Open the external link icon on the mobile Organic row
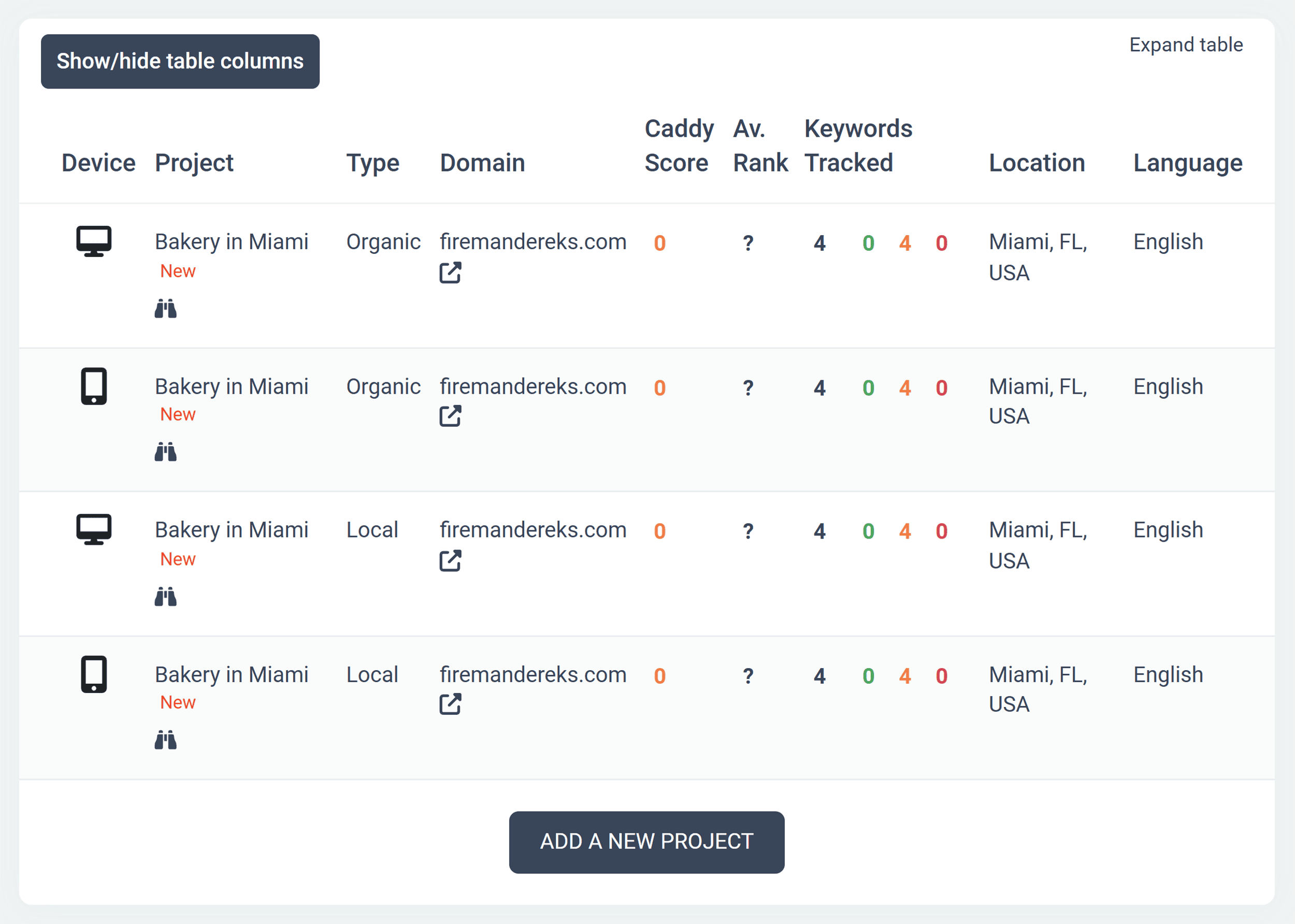This screenshot has height=924, width=1295. tap(450, 417)
